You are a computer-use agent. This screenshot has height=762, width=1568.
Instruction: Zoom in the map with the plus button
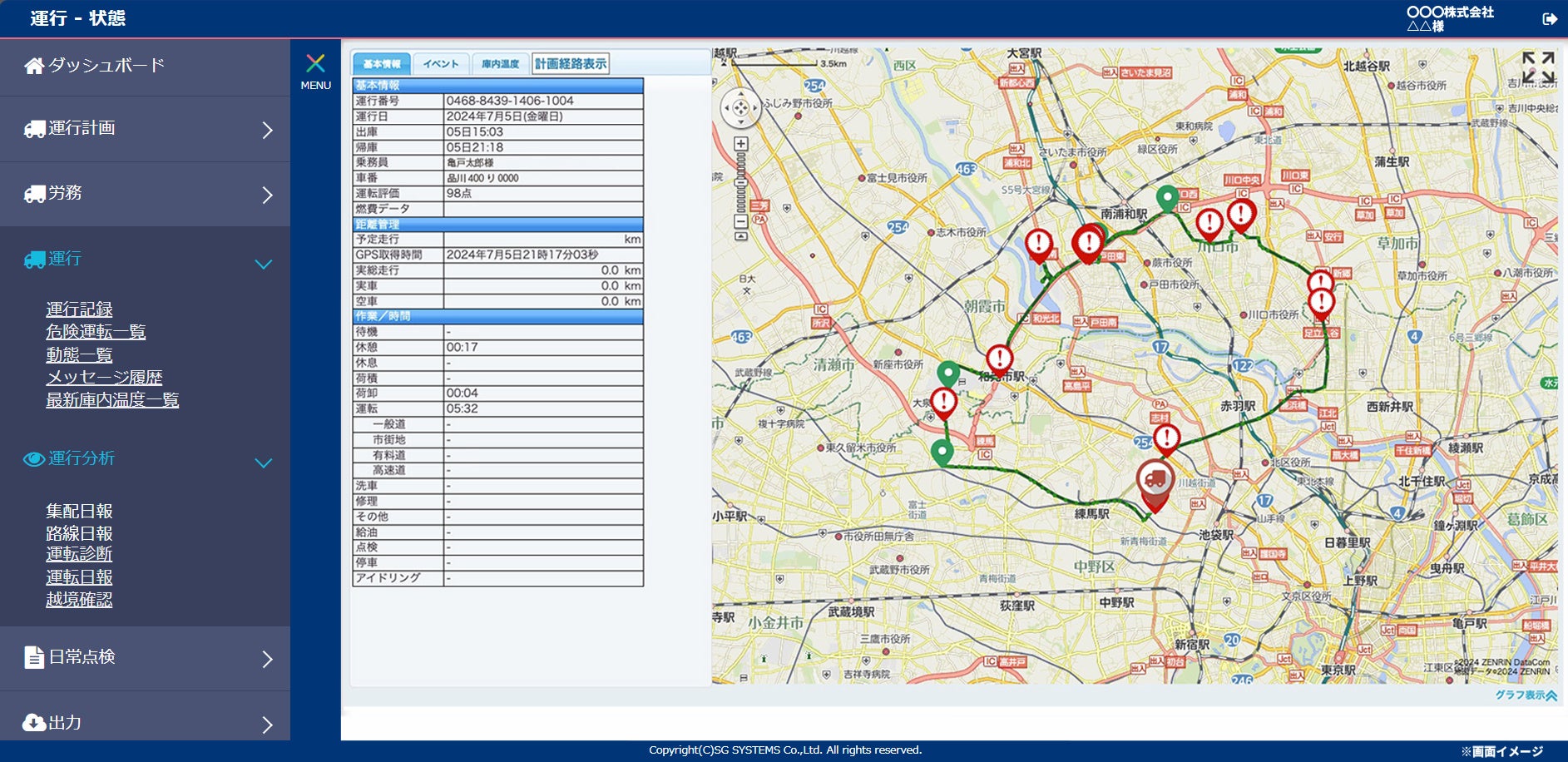pyautogui.click(x=741, y=144)
